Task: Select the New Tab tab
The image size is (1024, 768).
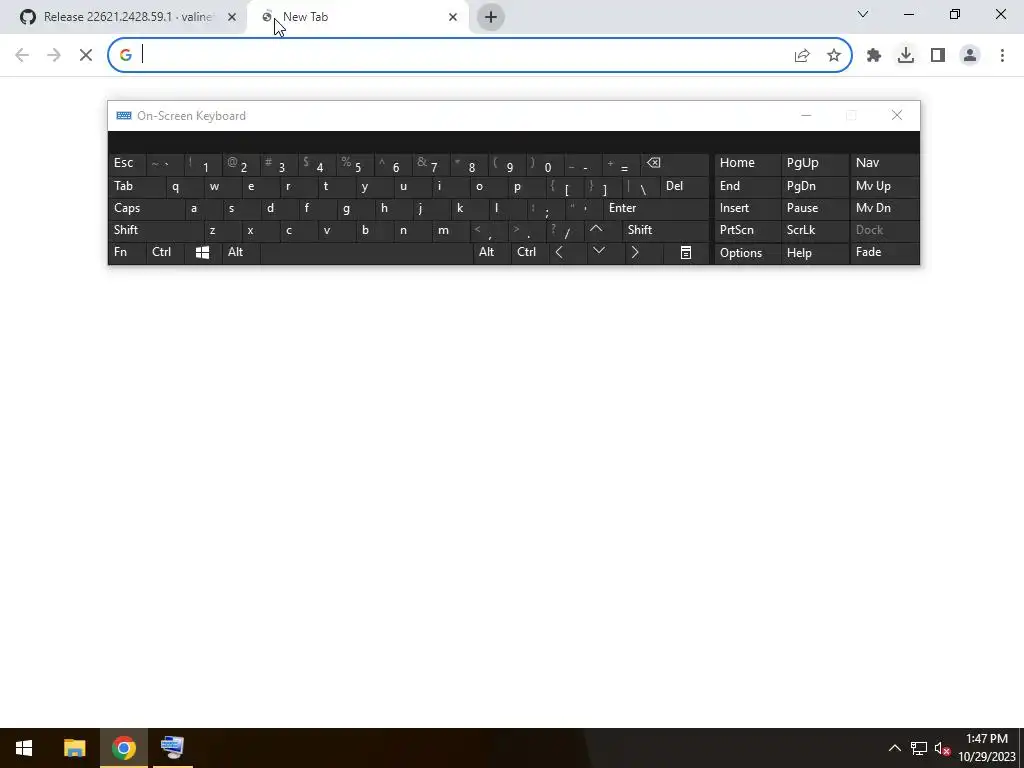Action: (356, 17)
